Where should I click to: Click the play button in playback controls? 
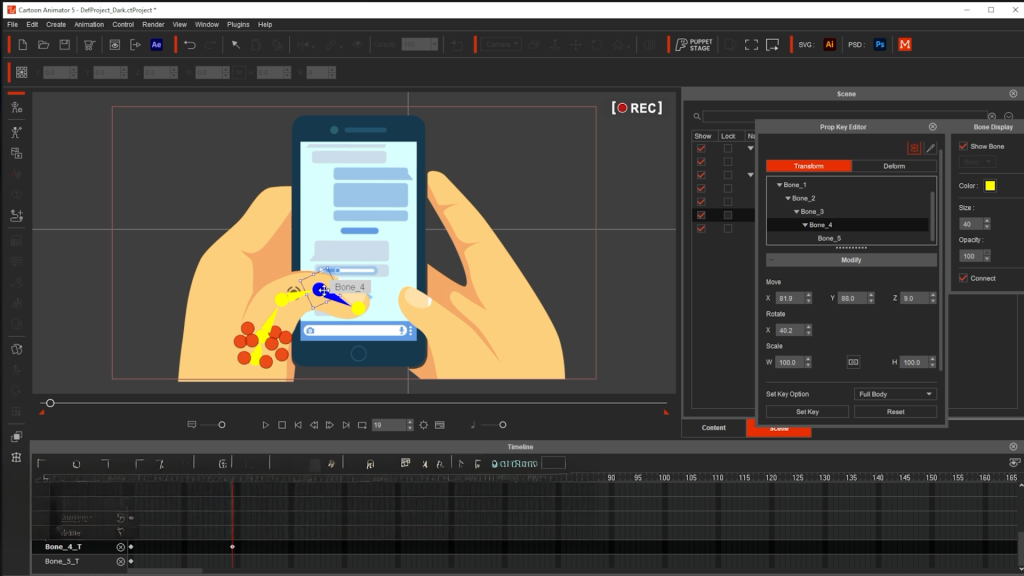coord(265,425)
